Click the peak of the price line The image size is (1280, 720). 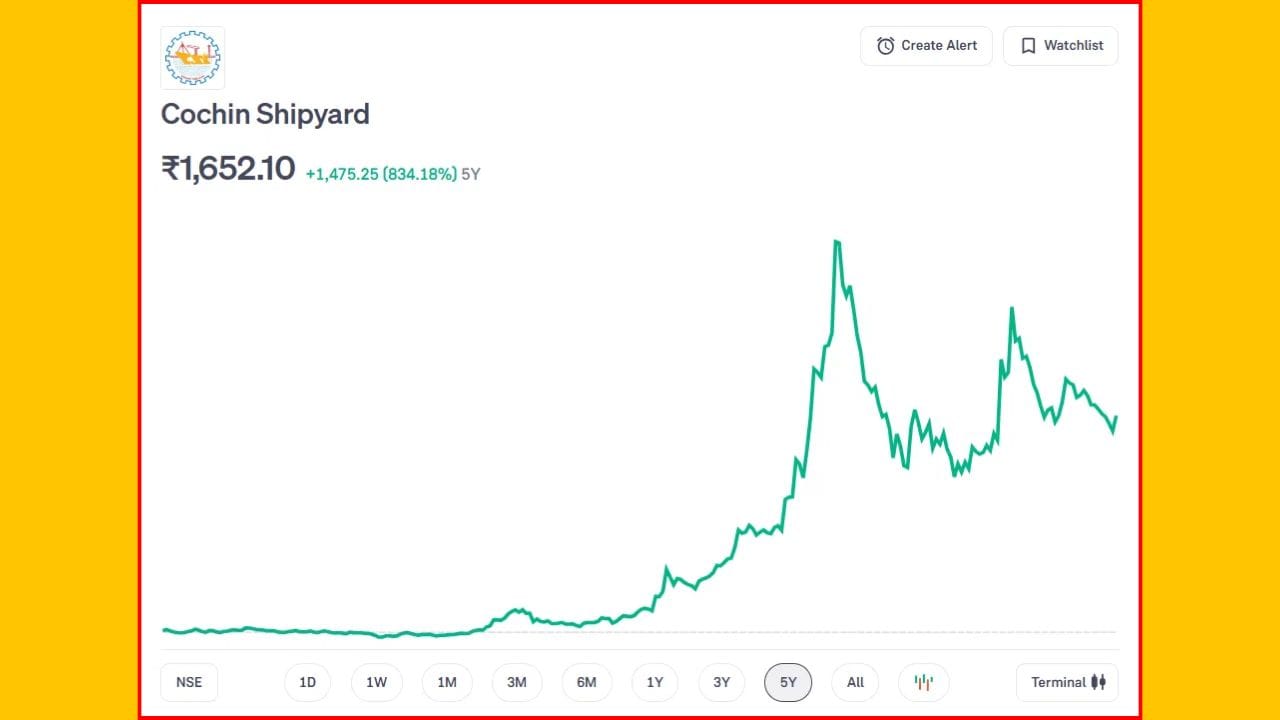pyautogui.click(x=836, y=242)
